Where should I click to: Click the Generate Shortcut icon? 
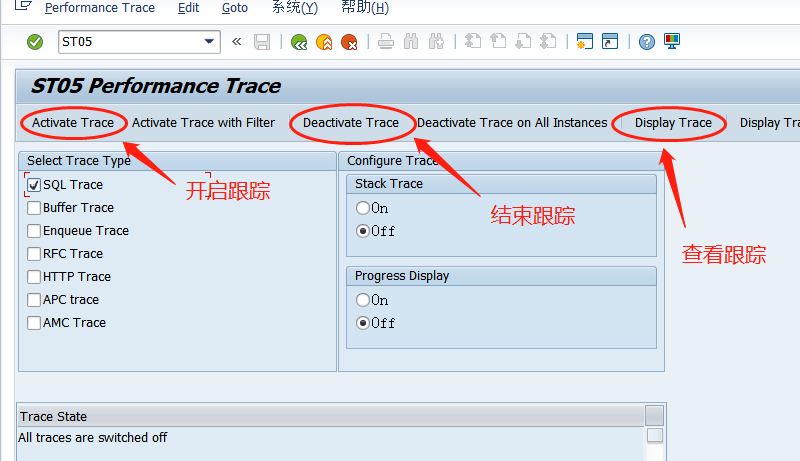click(x=610, y=41)
